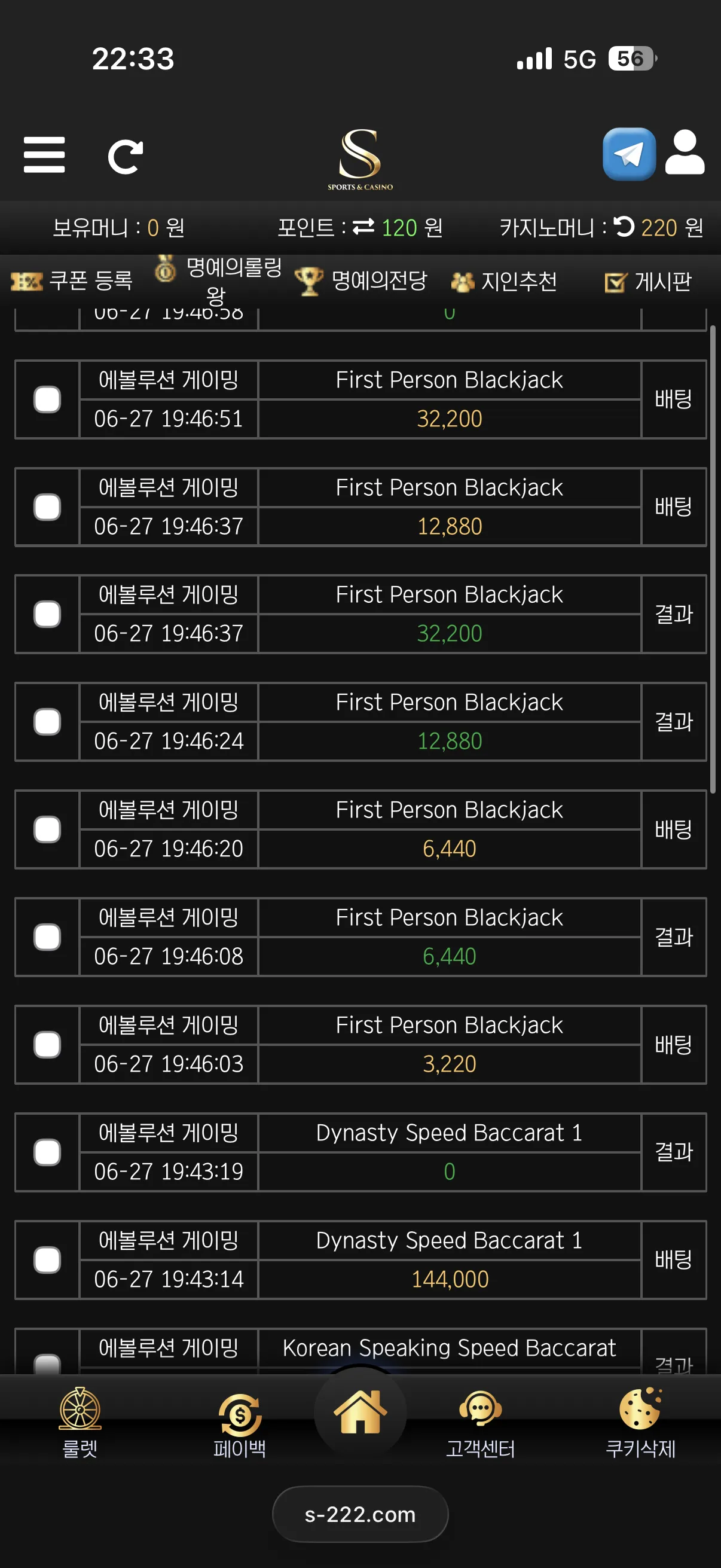This screenshot has height=1568, width=721.
Task: Check the 19:46:24 Blackjack row checkbox
Action: [x=47, y=722]
